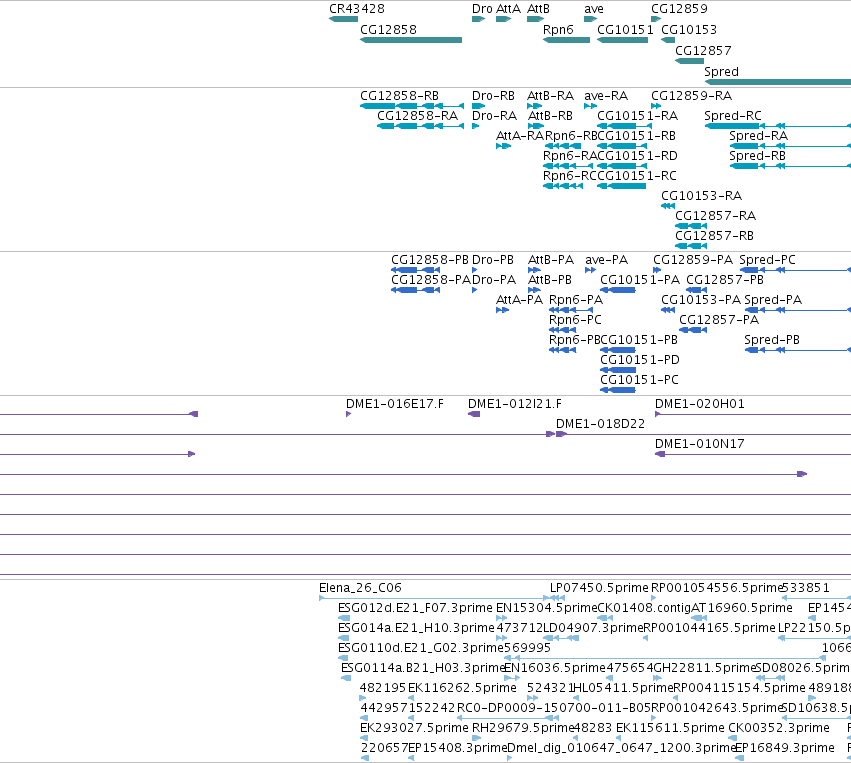Image resolution: width=851 pixels, height=763 pixels.
Task: Click the Dro-RB transcript label
Action: [x=493, y=96]
